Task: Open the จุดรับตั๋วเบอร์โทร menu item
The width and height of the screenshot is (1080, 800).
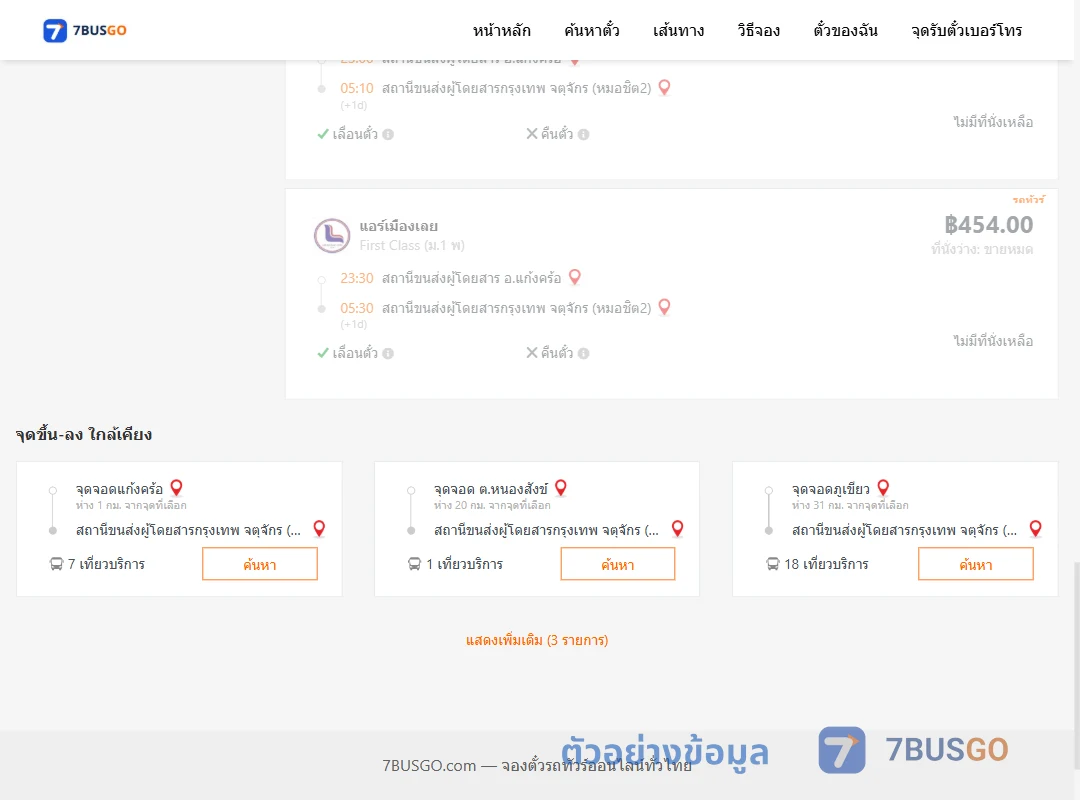Action: (966, 30)
